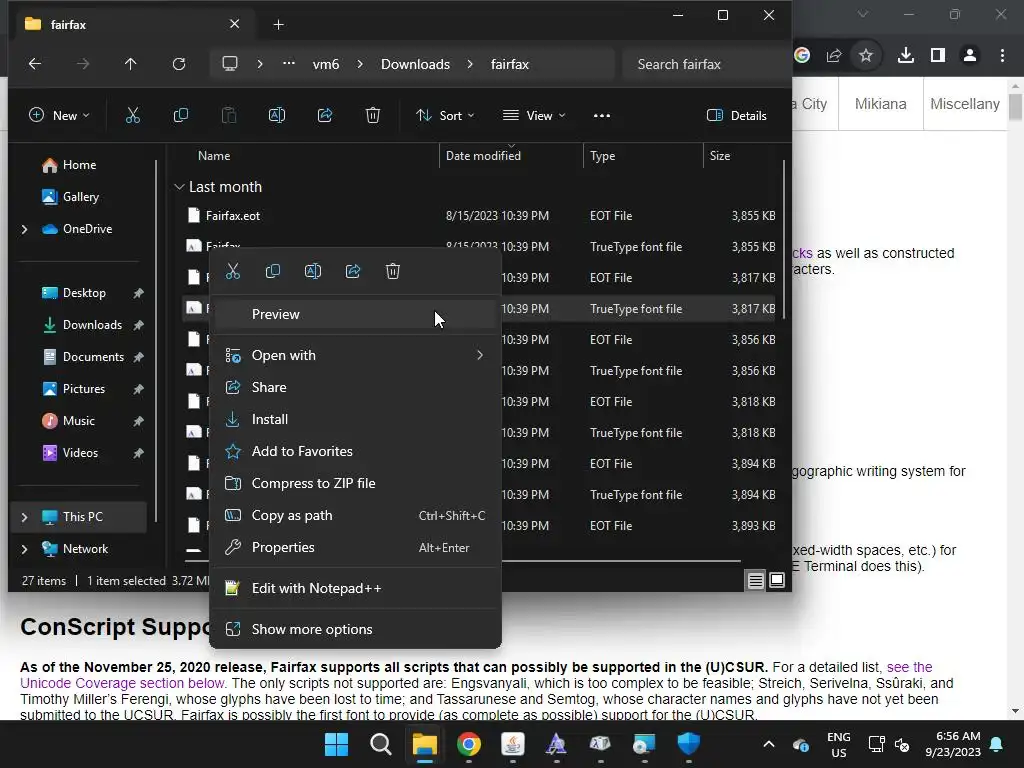Select Copy as path

point(355,515)
